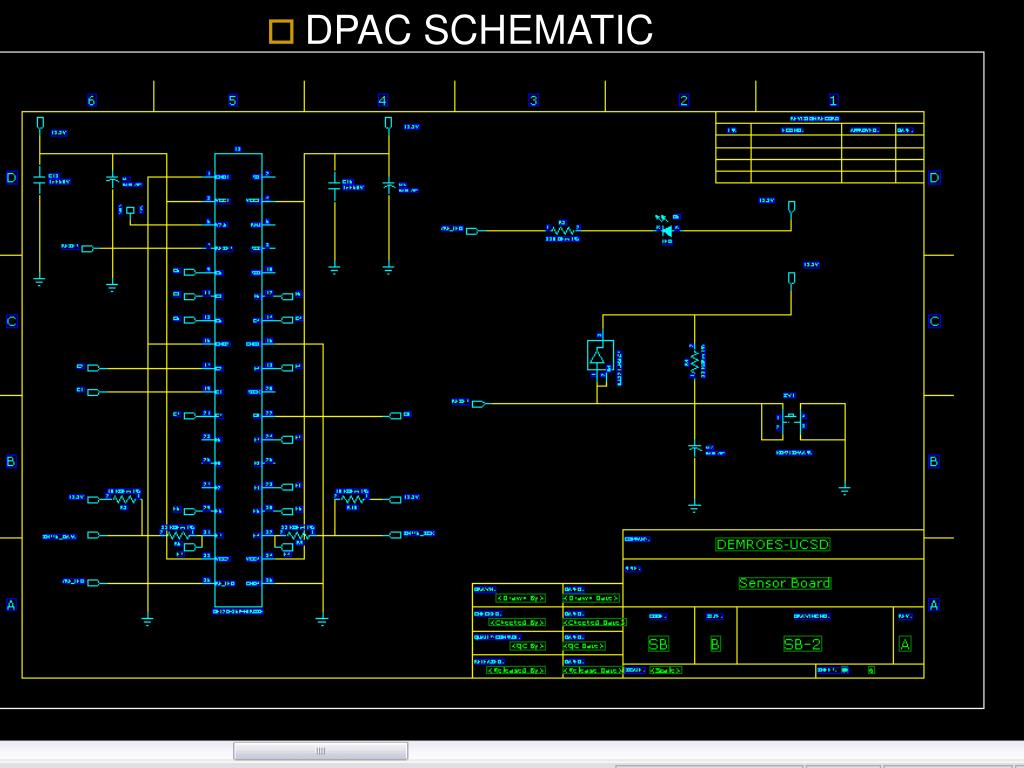Click zone column number "3" at the top

pyautogui.click(x=533, y=101)
